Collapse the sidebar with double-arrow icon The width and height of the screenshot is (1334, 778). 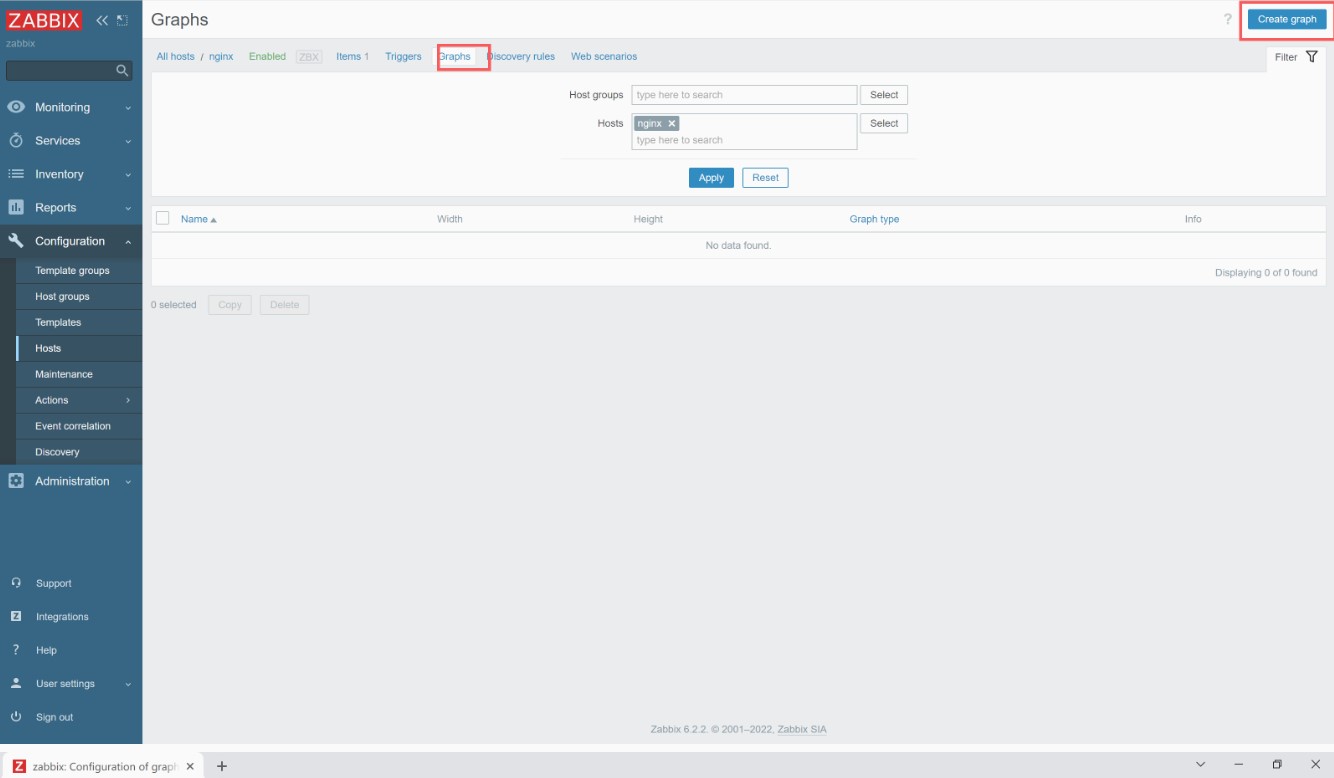[x=102, y=20]
